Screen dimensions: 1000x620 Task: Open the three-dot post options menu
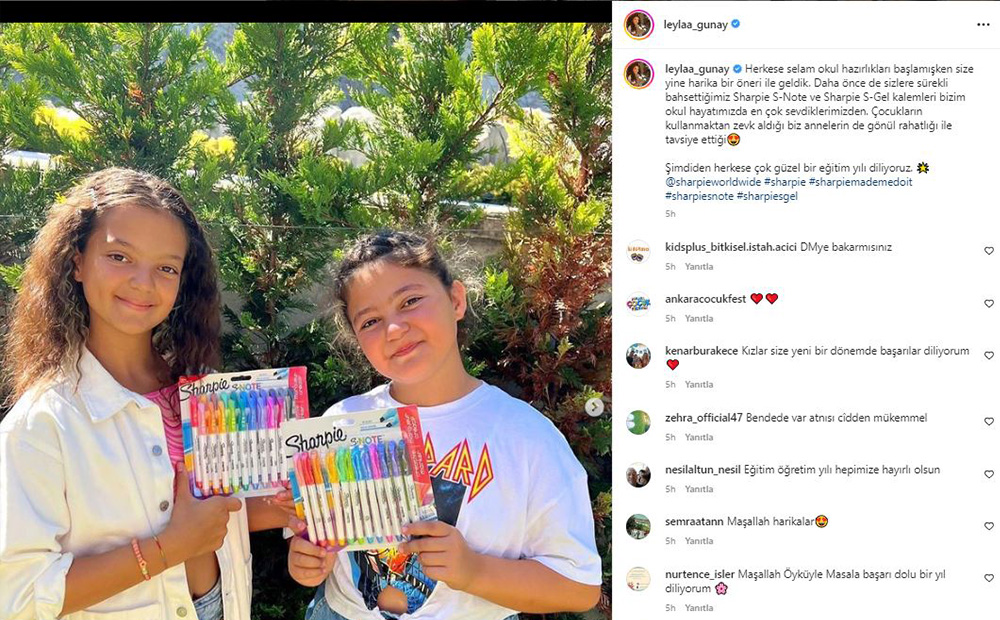(x=983, y=25)
